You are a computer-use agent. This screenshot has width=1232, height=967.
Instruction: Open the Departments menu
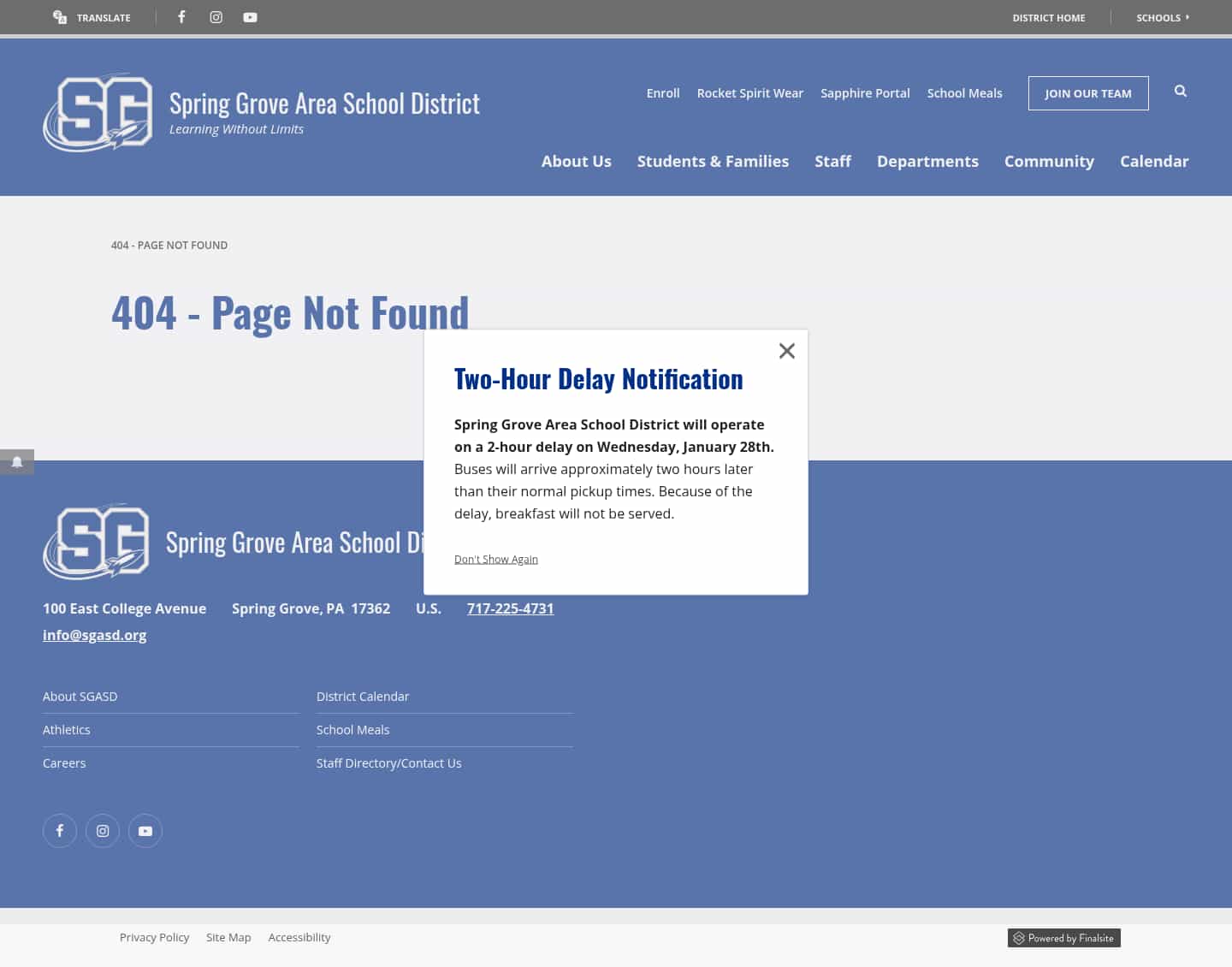pos(927,161)
